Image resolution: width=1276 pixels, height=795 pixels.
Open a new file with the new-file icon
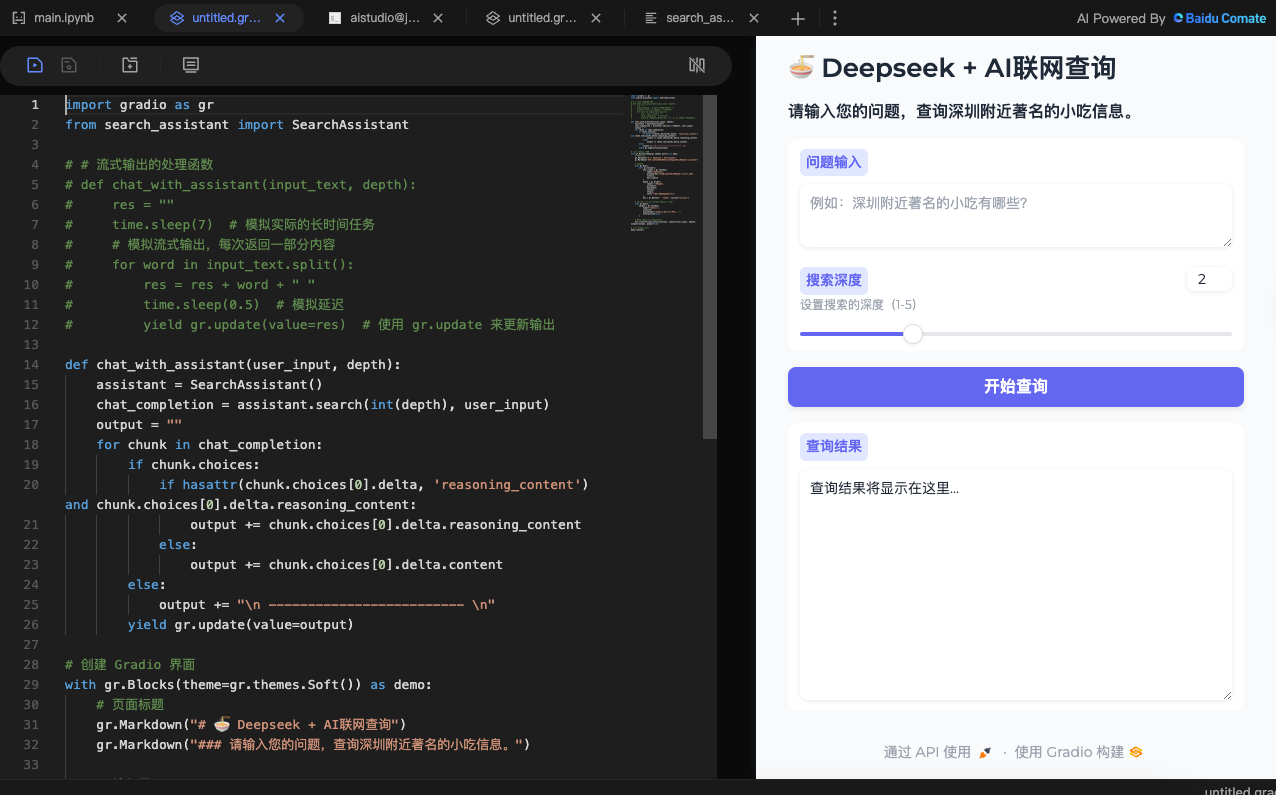pos(130,65)
